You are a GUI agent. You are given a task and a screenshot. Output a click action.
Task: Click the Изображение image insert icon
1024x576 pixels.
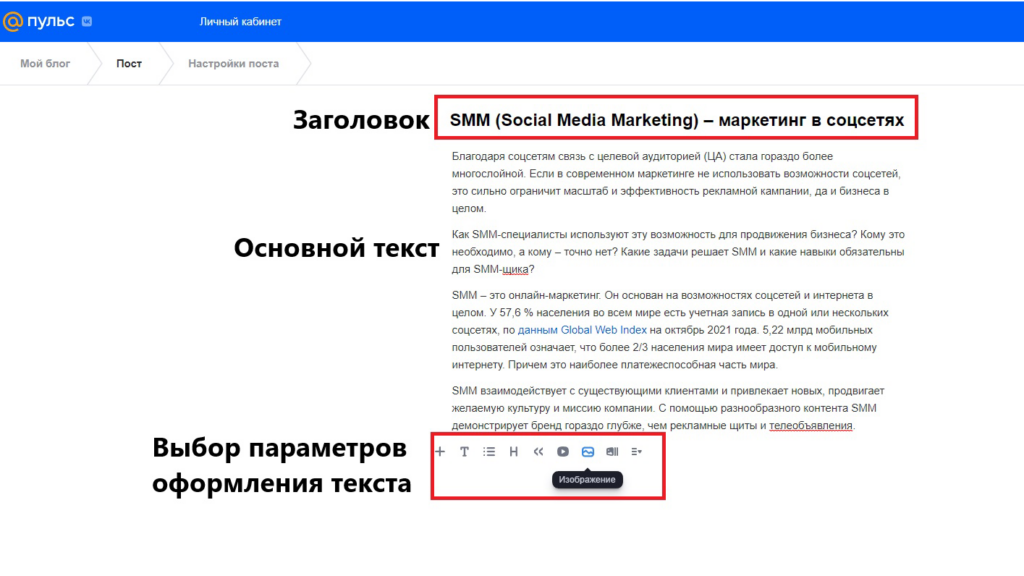pos(588,452)
